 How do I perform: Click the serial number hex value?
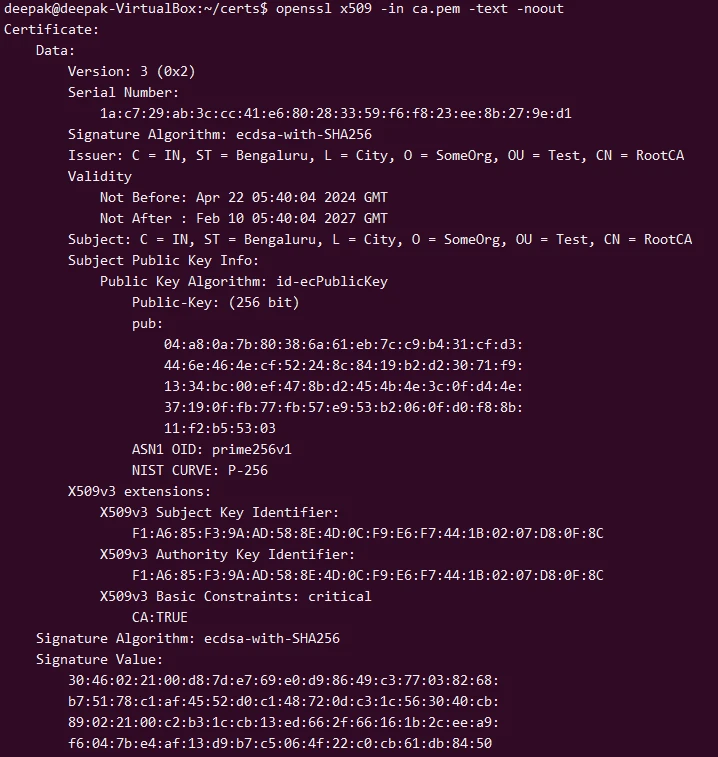pyautogui.click(x=335, y=113)
